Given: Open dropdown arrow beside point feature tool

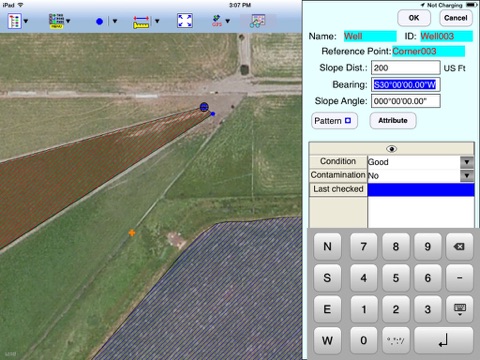Looking at the screenshot, I should click(115, 21).
